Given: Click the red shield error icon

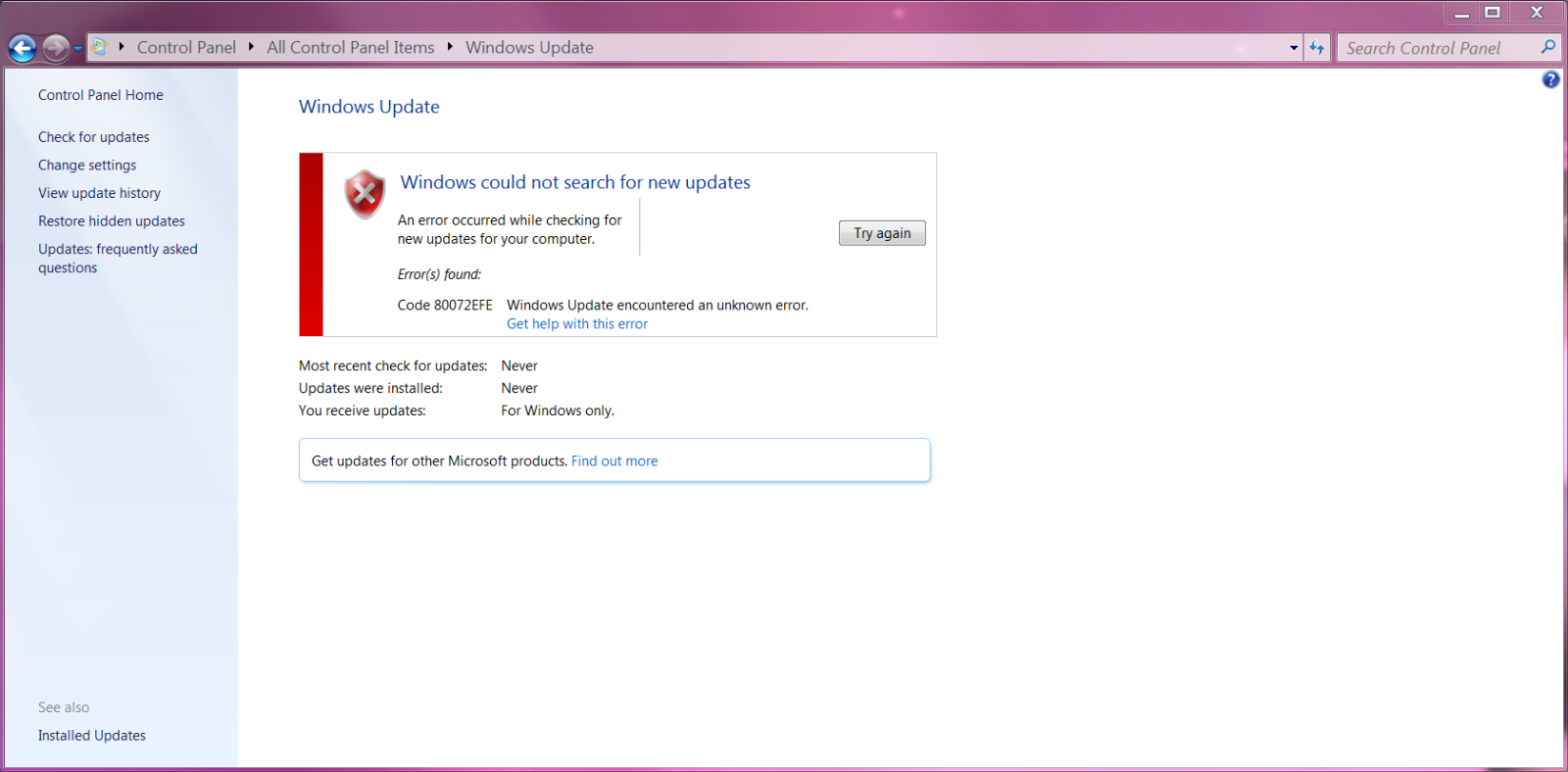Looking at the screenshot, I should [365, 194].
